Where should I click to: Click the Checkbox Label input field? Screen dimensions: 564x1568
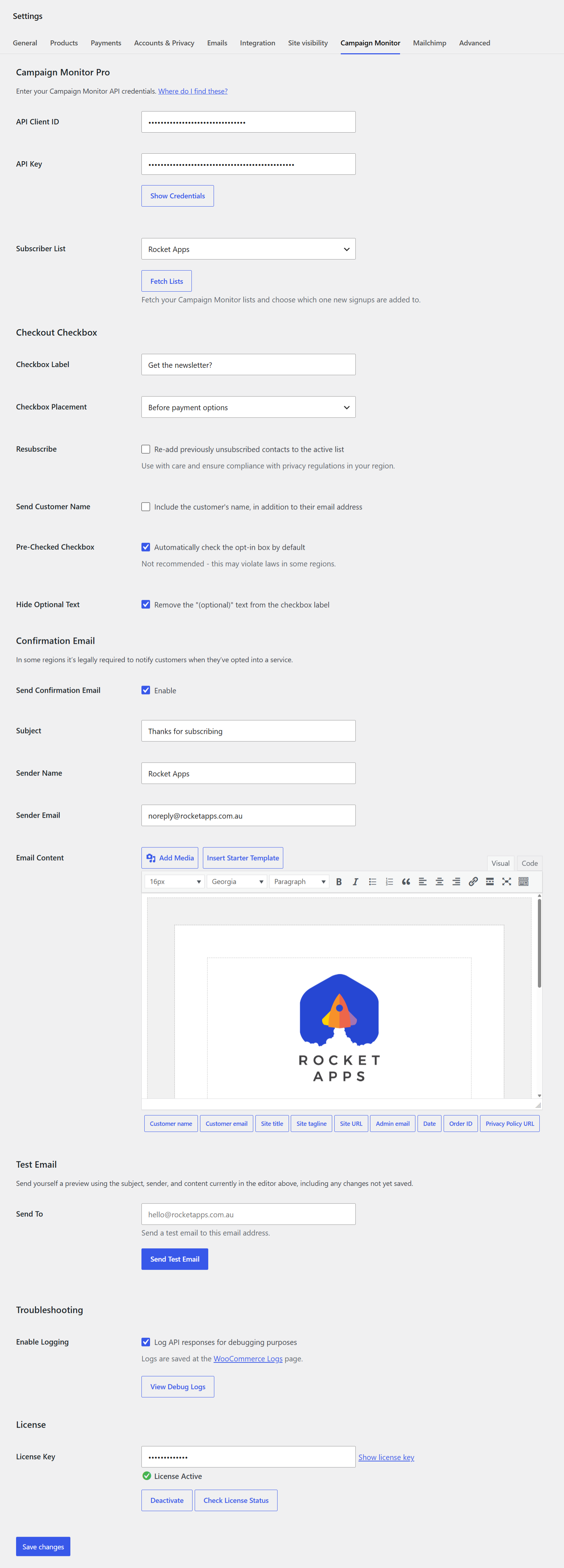(248, 365)
